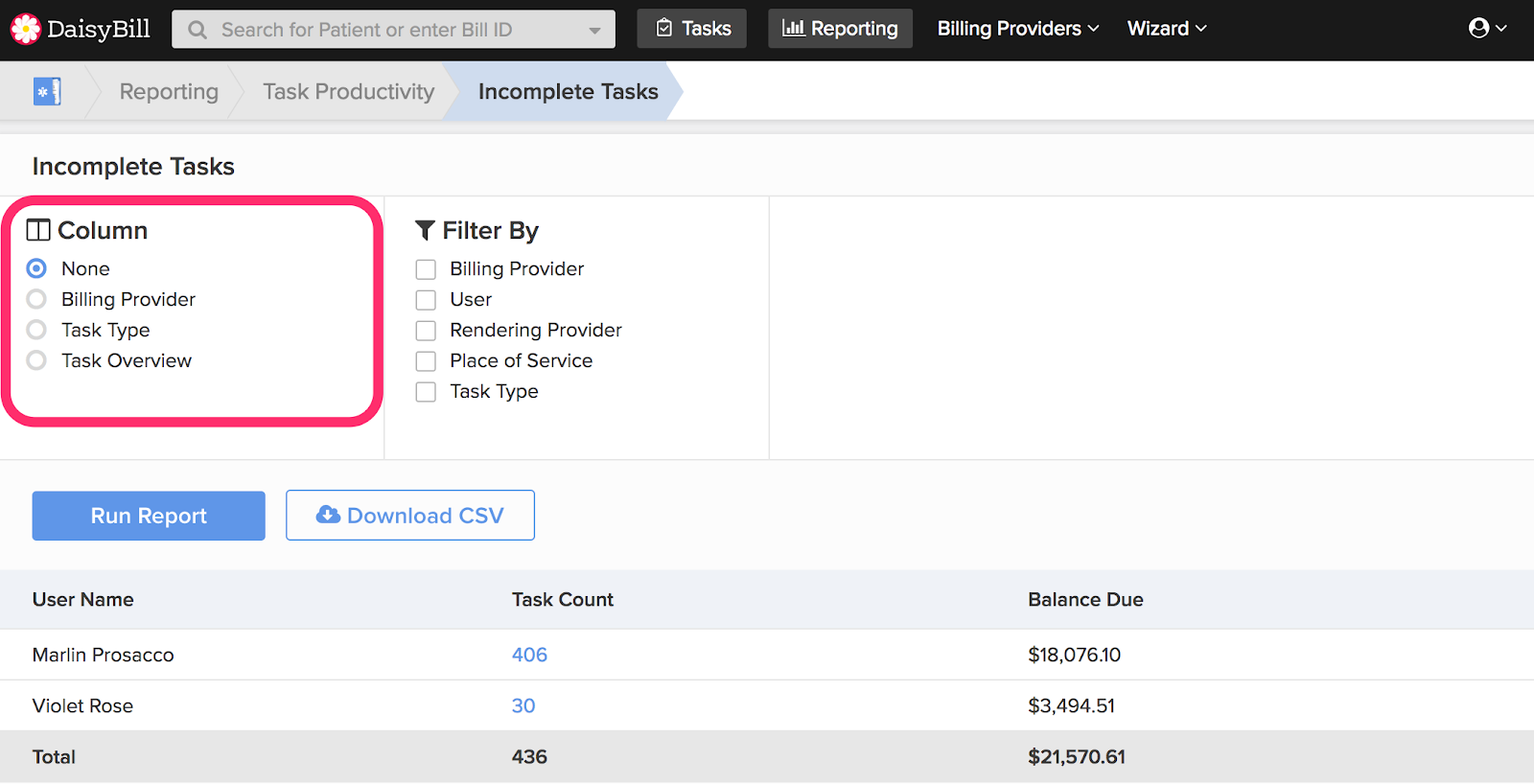Click the Column layout icon
Screen dimensions: 1534x784
38,231
